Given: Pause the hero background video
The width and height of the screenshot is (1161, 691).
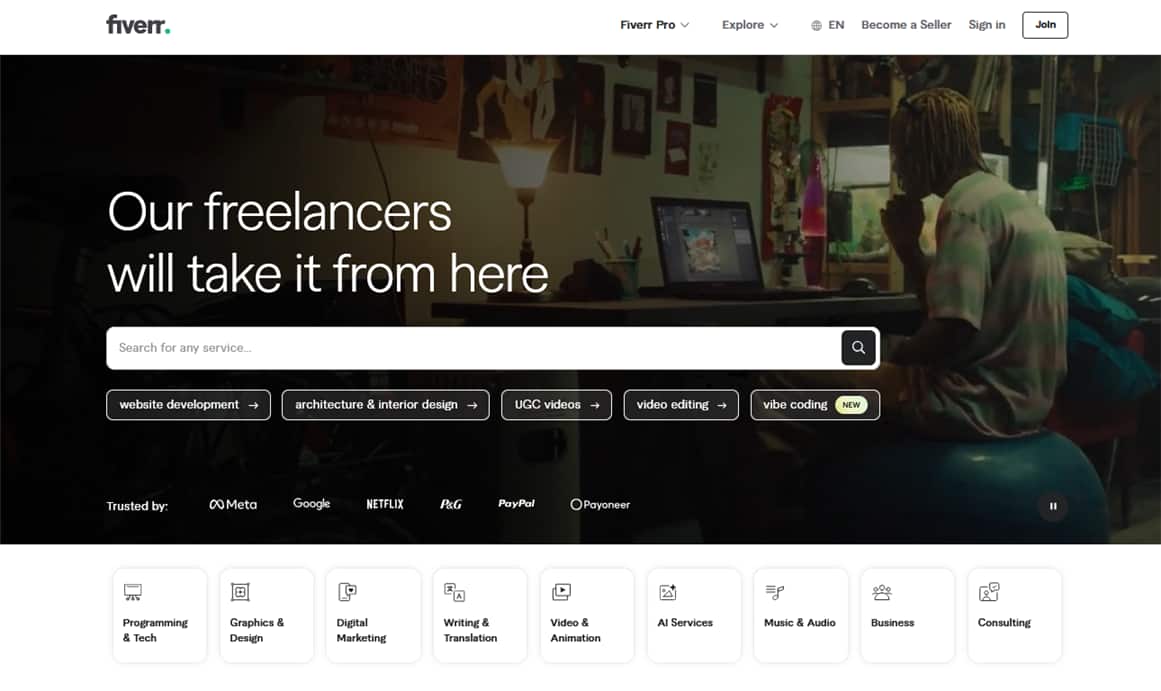Looking at the screenshot, I should pyautogui.click(x=1052, y=506).
